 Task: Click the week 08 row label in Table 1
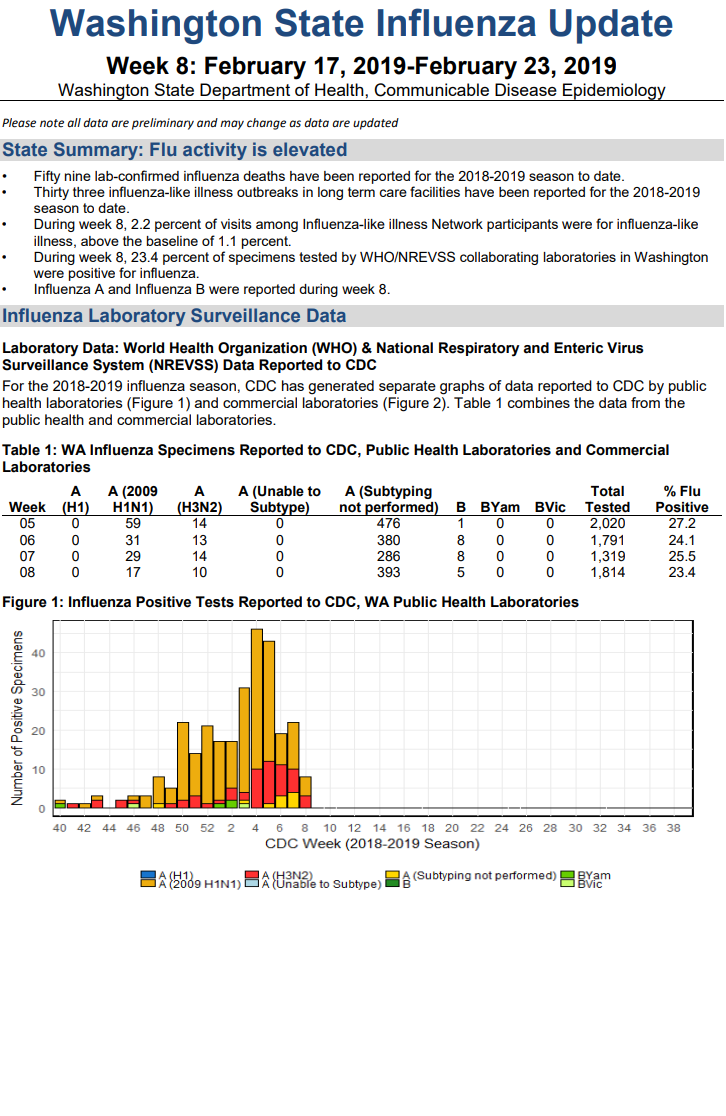click(27, 572)
